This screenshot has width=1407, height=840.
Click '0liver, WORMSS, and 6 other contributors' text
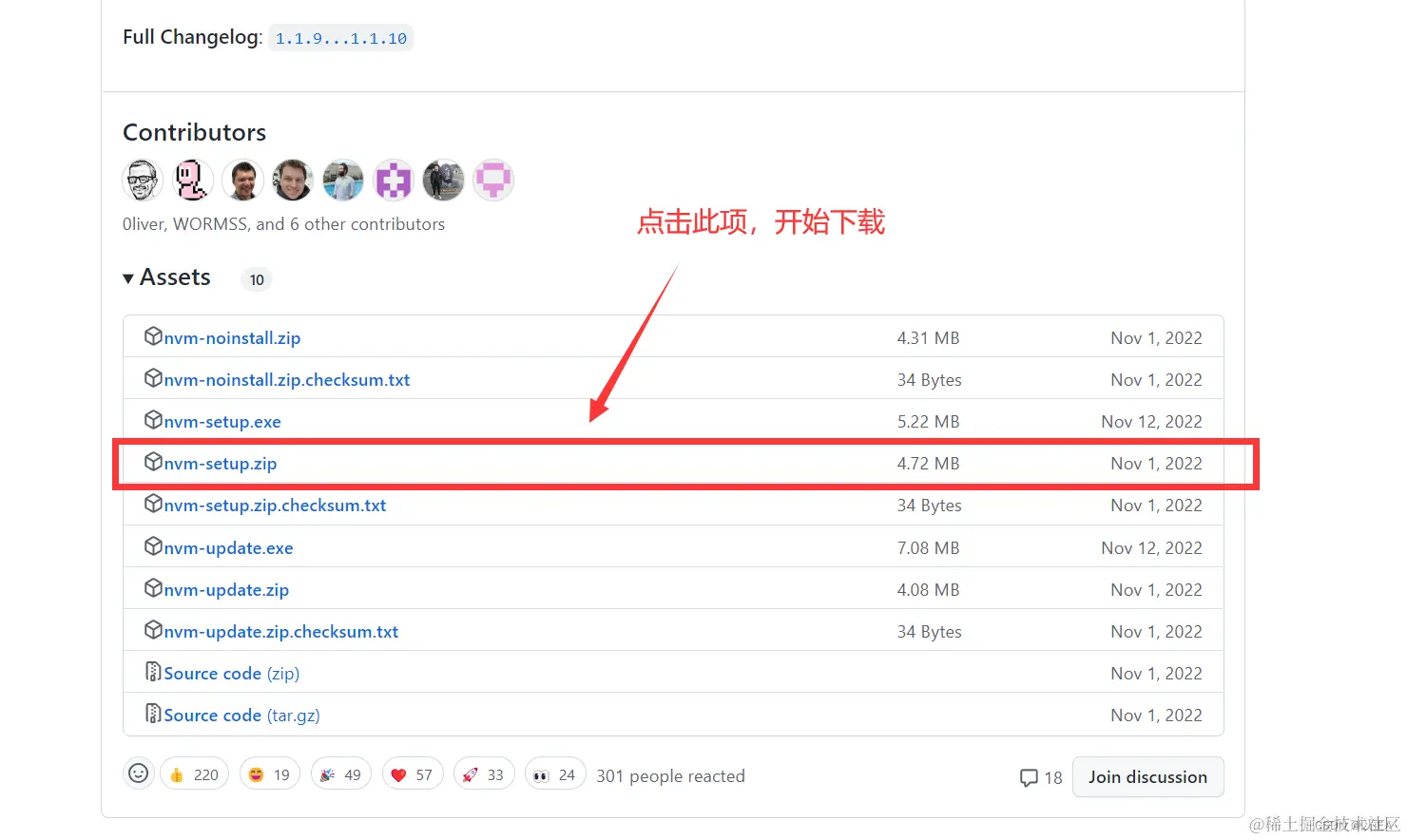pyautogui.click(x=283, y=224)
